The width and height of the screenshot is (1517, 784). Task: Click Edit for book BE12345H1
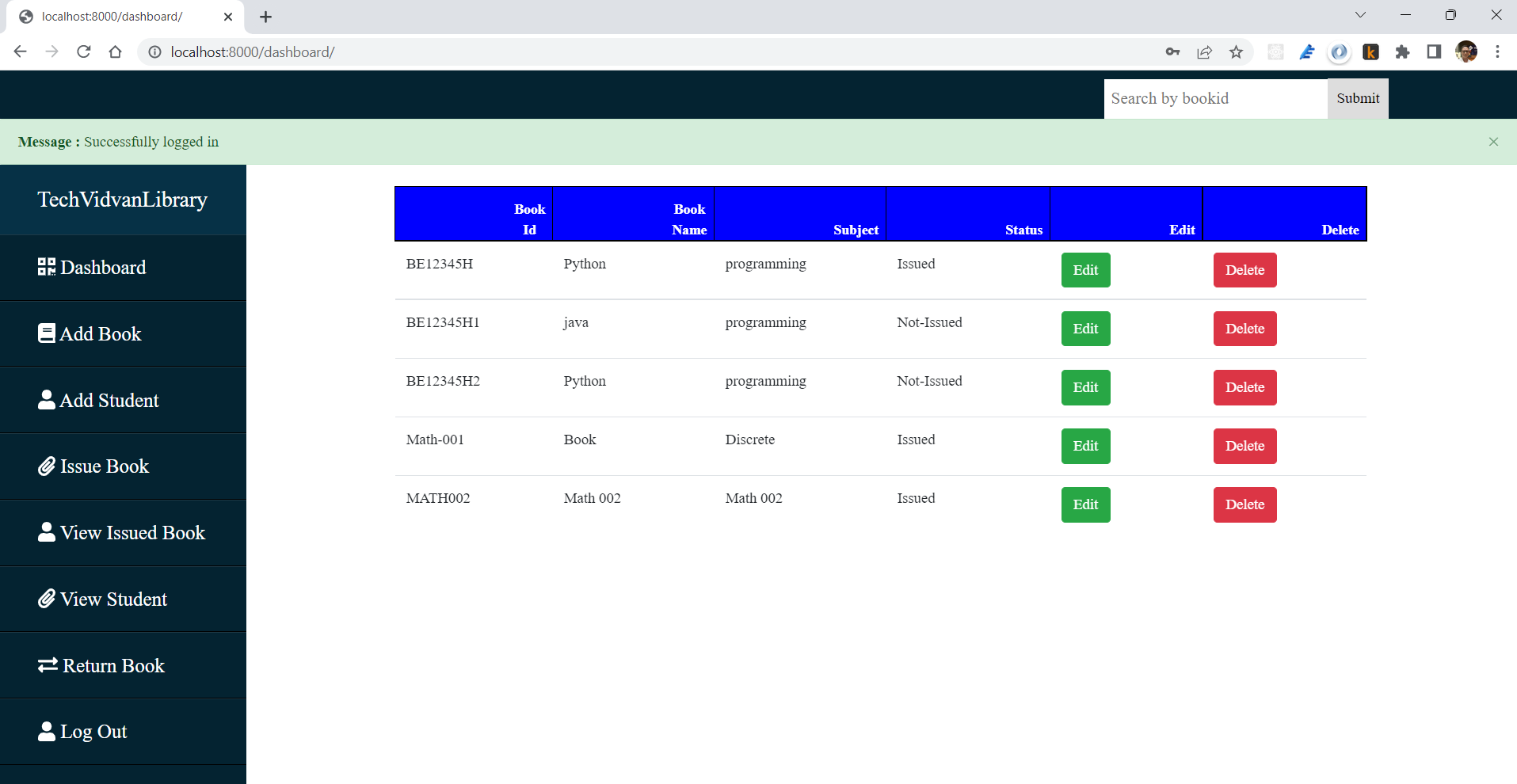(1085, 328)
